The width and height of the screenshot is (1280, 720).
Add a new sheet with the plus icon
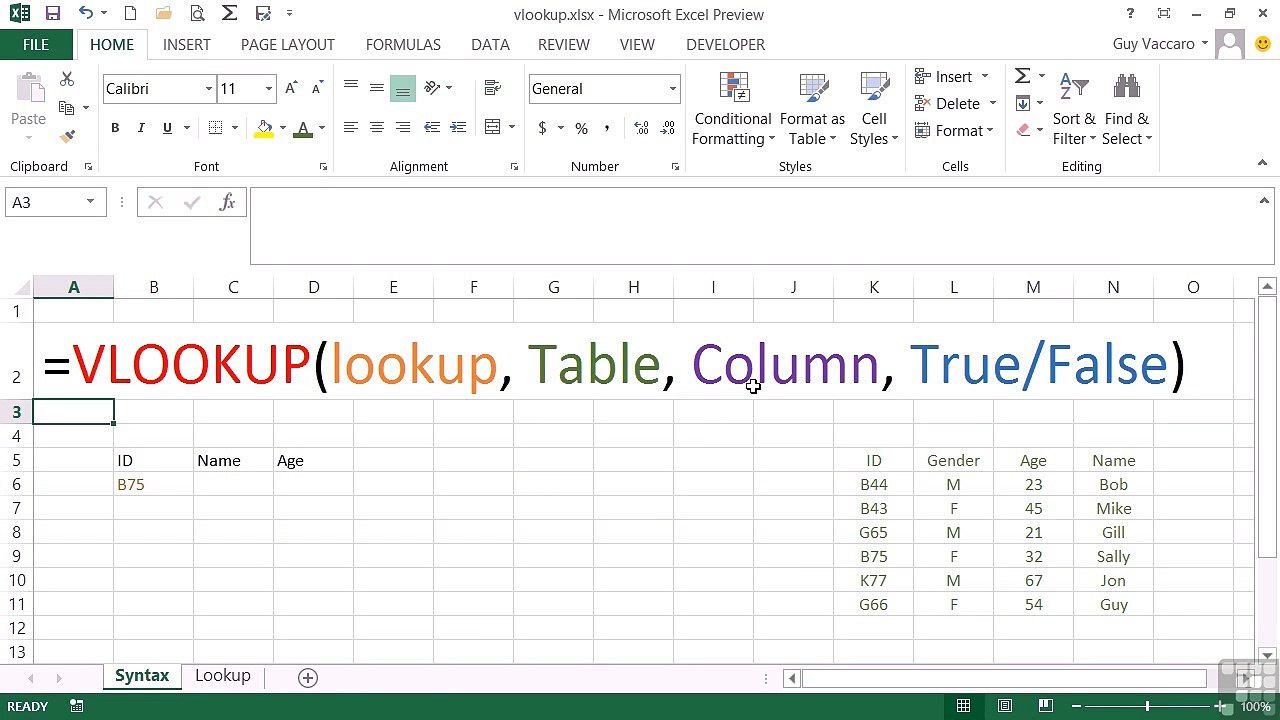pos(308,677)
